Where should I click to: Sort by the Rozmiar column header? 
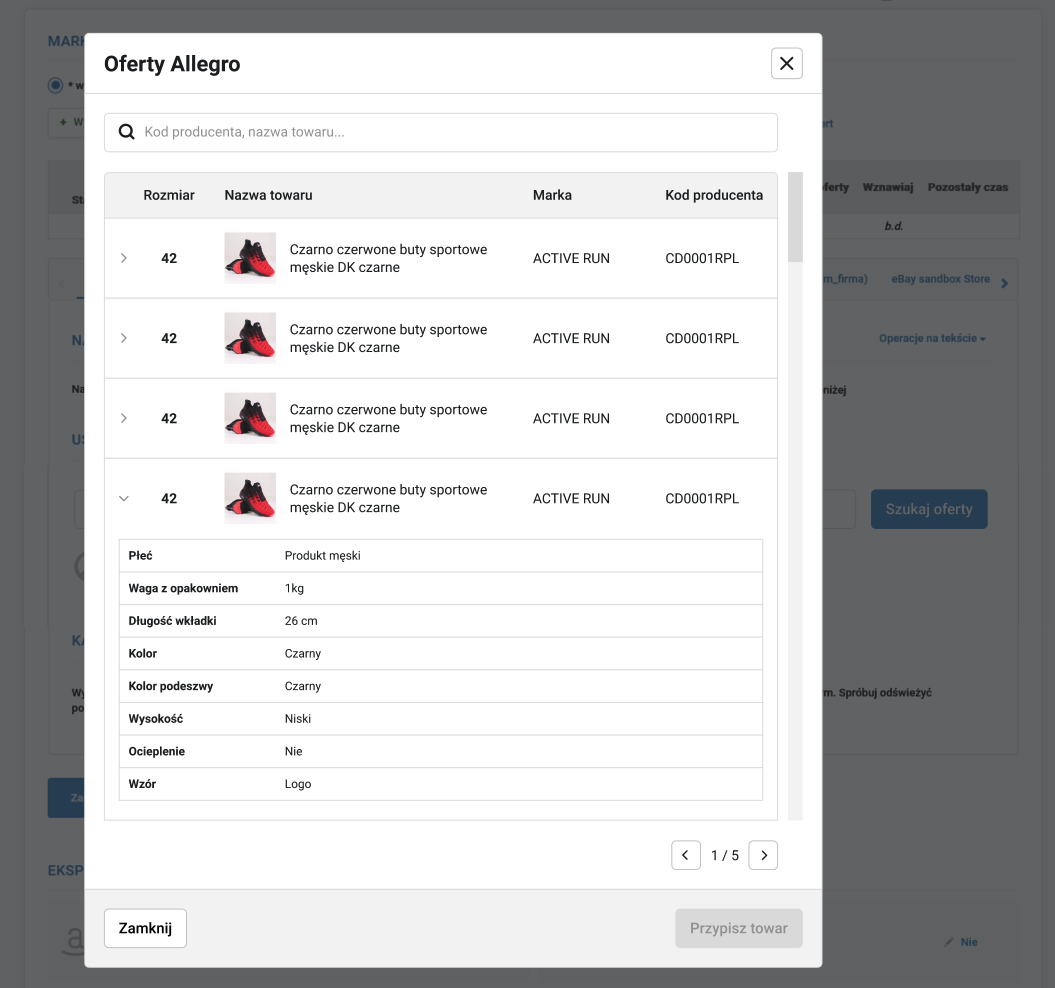click(x=169, y=195)
